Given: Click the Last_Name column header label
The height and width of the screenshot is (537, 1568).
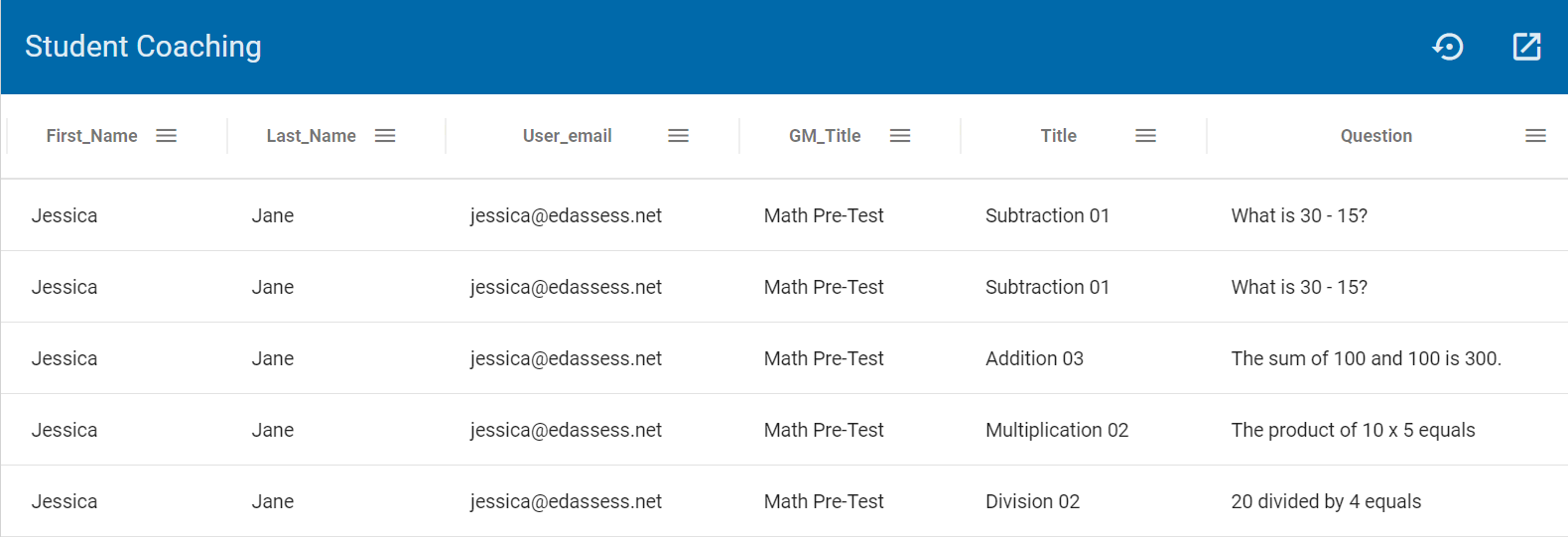Looking at the screenshot, I should point(311,136).
